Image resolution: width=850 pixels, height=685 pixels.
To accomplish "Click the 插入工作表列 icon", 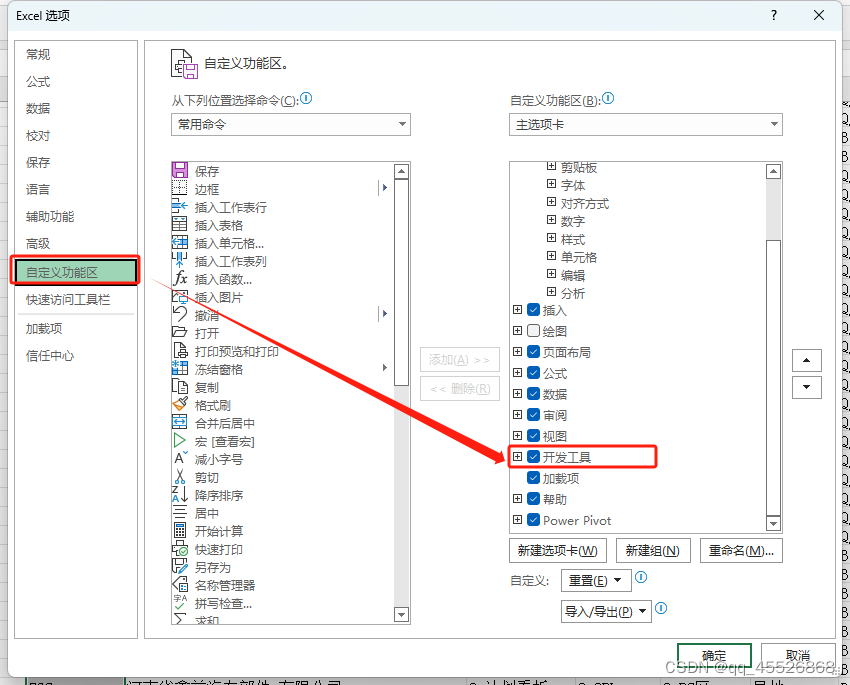I will click(x=180, y=260).
